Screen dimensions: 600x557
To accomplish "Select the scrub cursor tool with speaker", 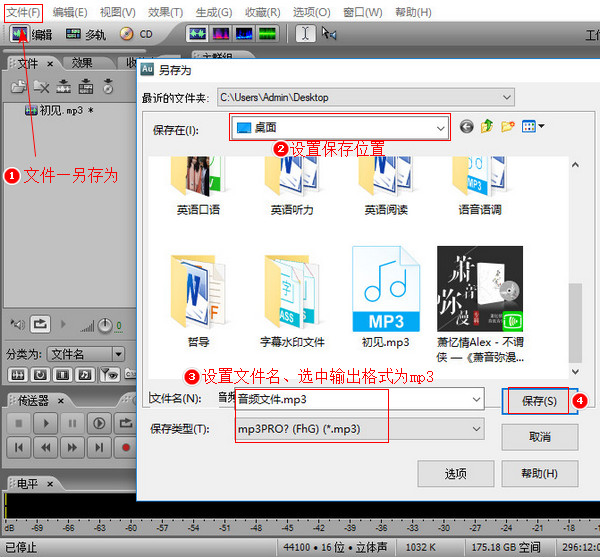I will tap(329, 34).
